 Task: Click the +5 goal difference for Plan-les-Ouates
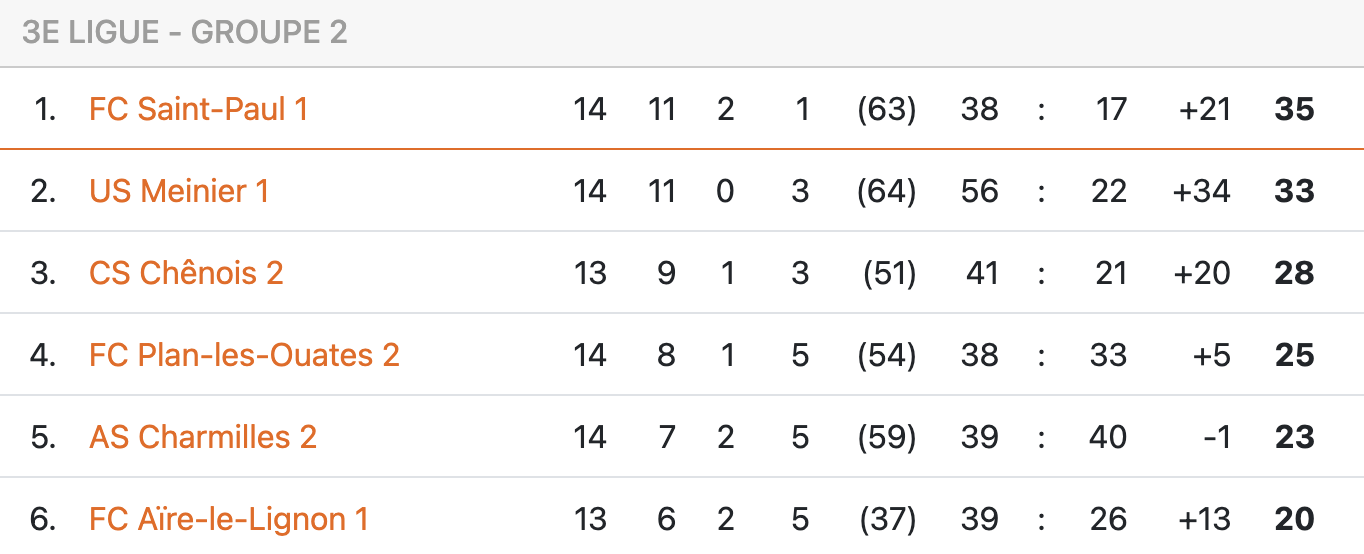coord(1212,355)
